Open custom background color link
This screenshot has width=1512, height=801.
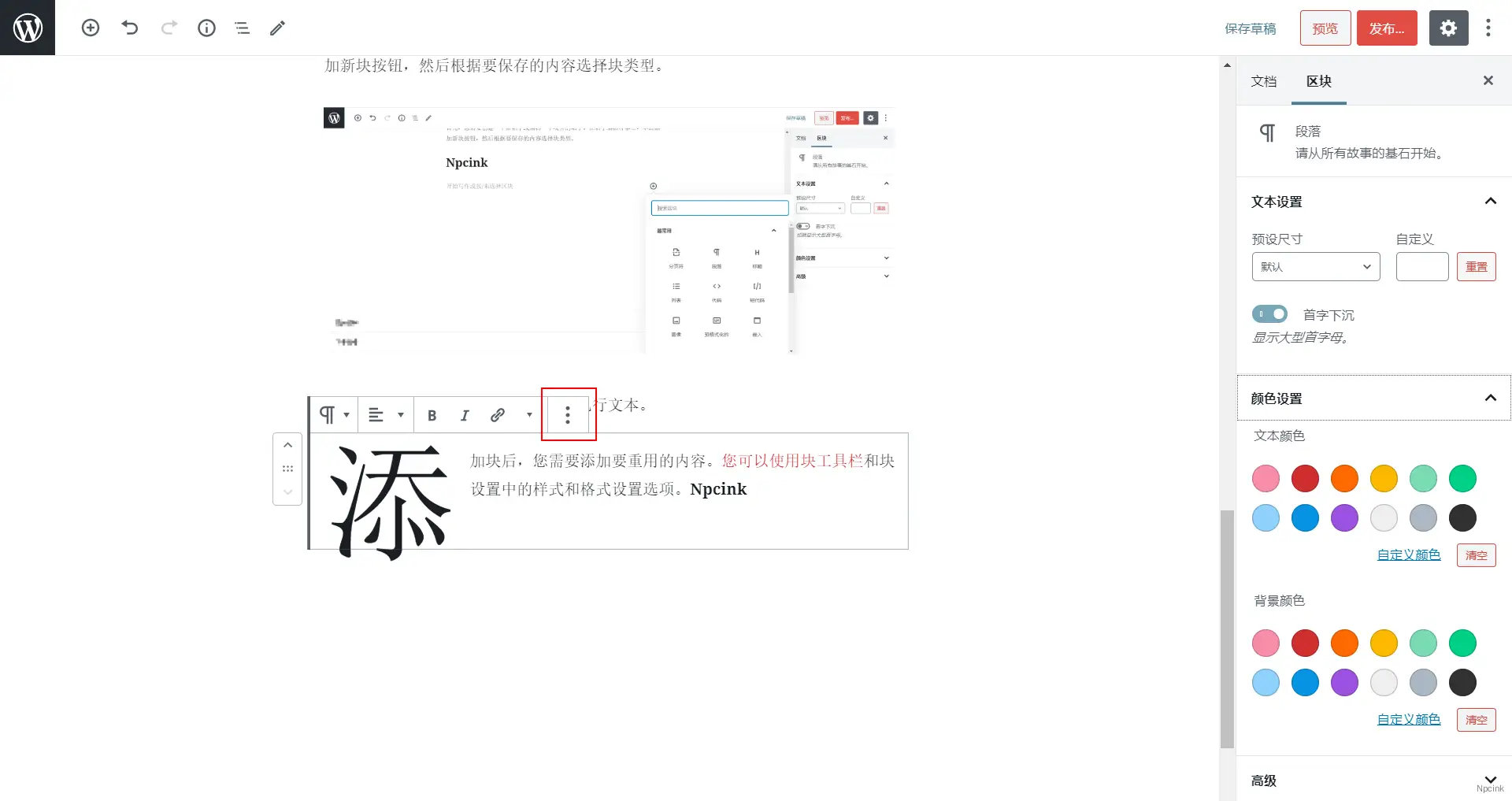[1409, 719]
